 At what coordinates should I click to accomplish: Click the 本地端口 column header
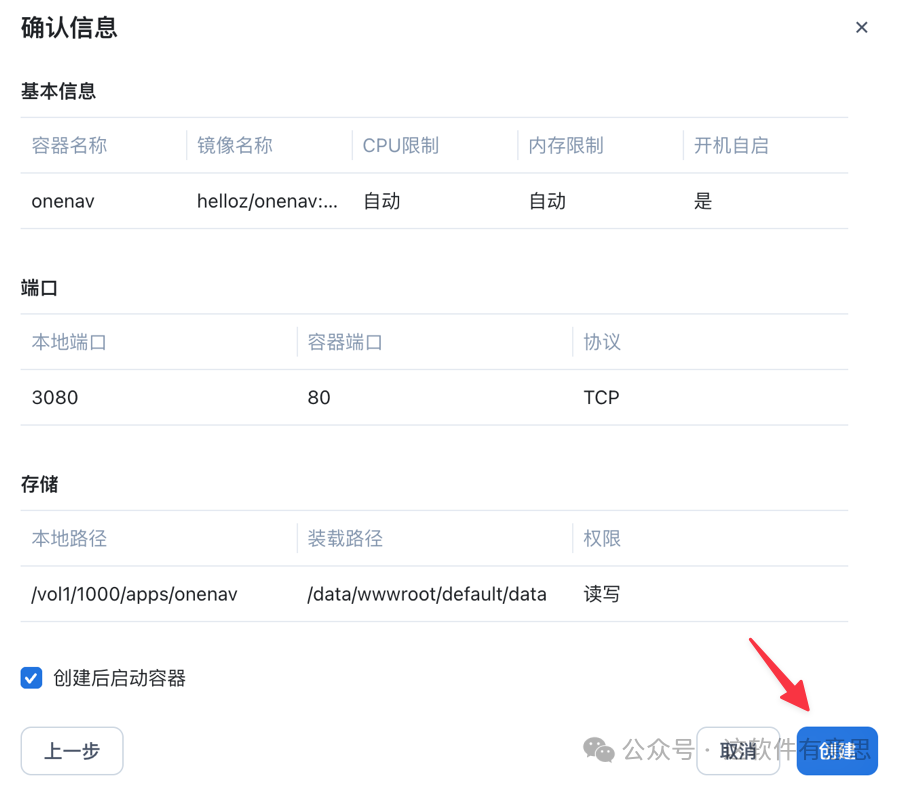[x=69, y=342]
